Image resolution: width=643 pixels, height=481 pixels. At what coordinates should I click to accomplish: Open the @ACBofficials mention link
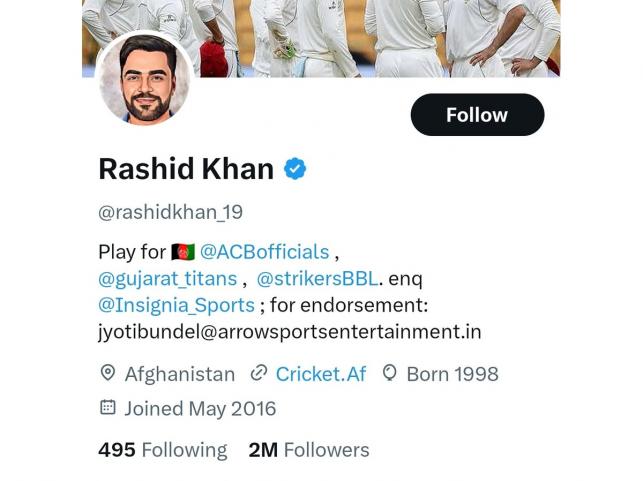point(264,252)
